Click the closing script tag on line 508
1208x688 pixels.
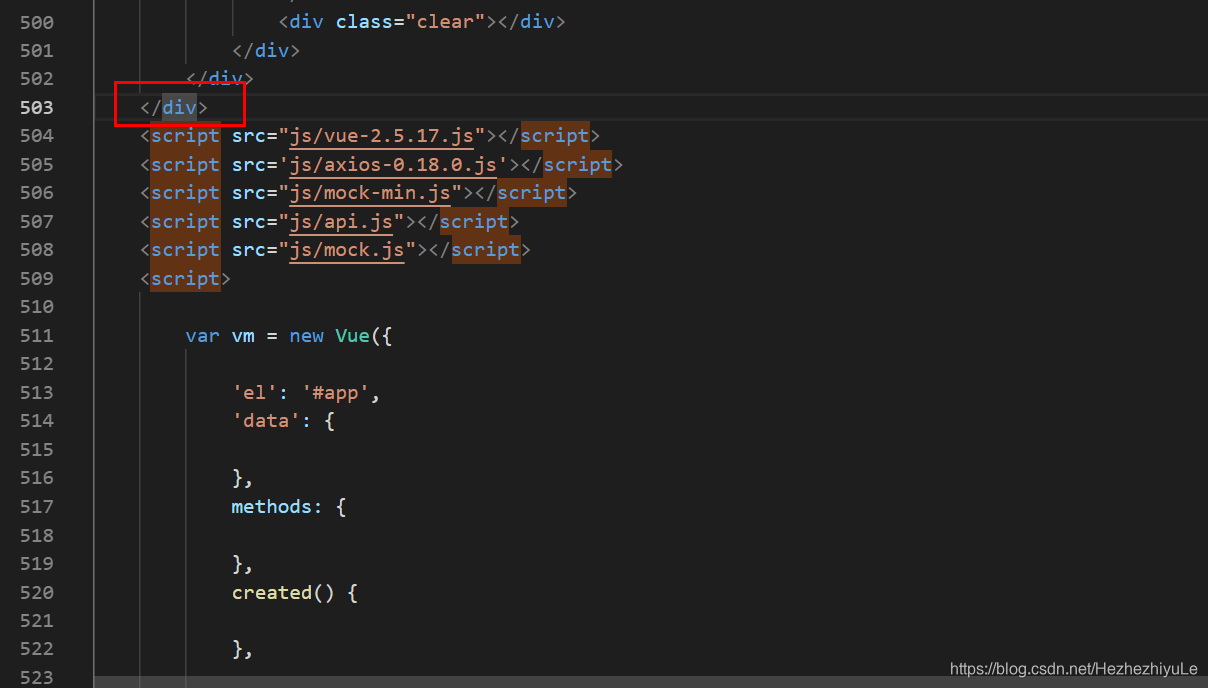480,249
